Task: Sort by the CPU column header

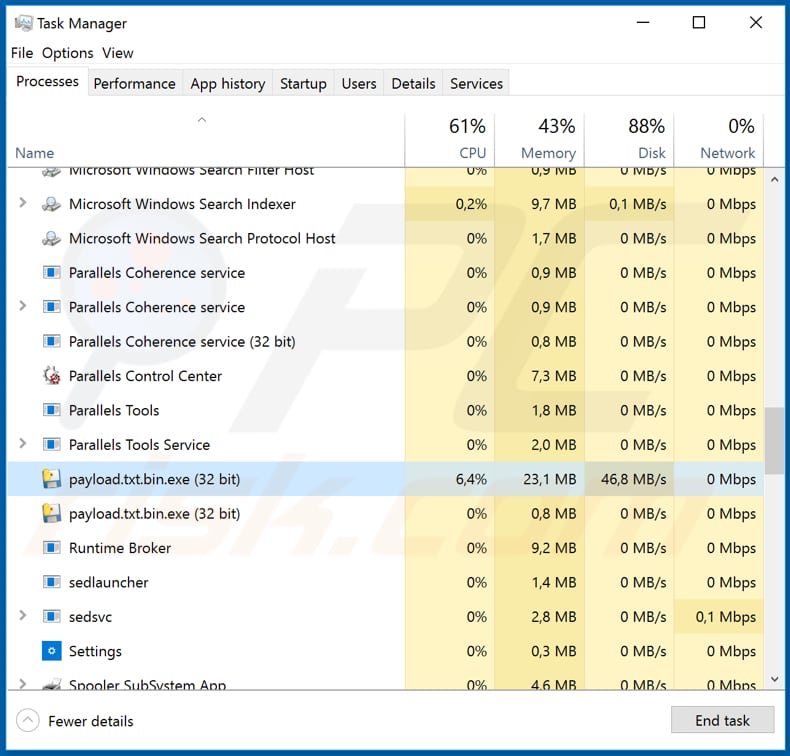Action: point(450,140)
